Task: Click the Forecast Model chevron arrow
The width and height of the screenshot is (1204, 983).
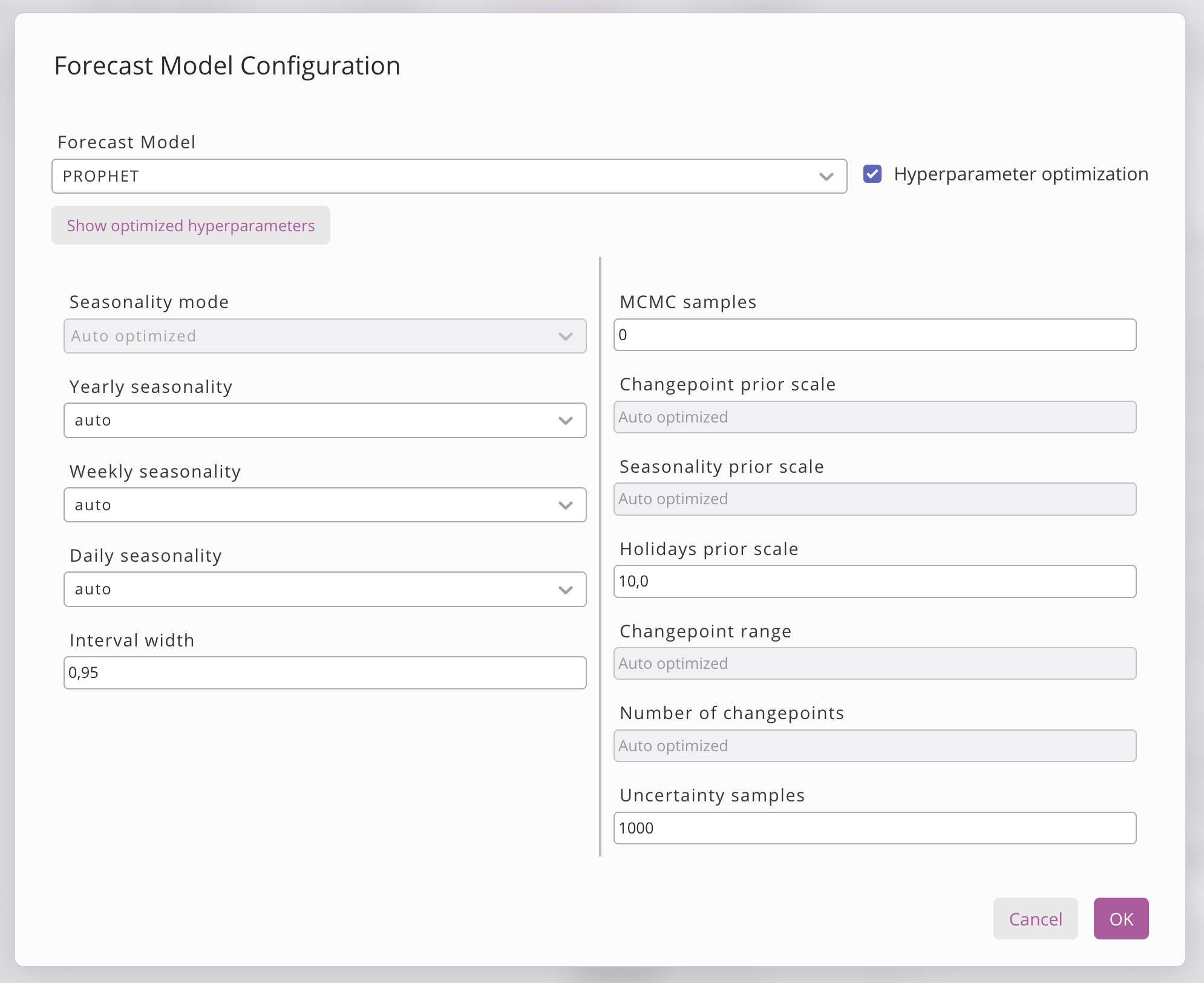Action: pyautogui.click(x=826, y=177)
